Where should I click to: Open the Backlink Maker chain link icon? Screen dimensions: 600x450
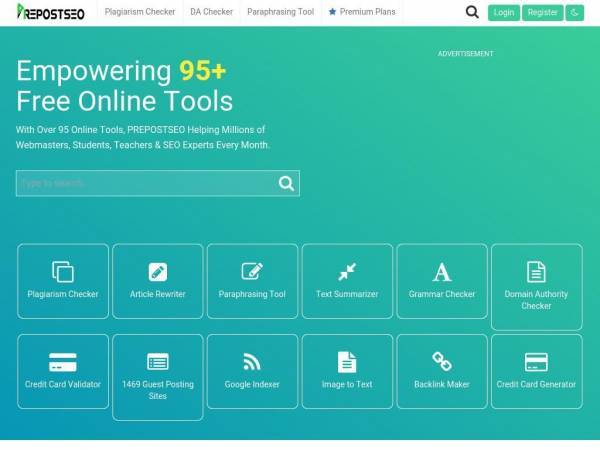(x=442, y=362)
